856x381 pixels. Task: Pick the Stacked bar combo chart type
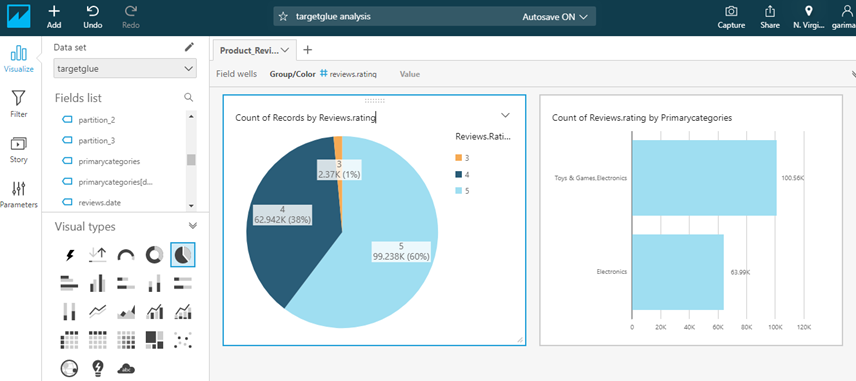(x=183, y=312)
